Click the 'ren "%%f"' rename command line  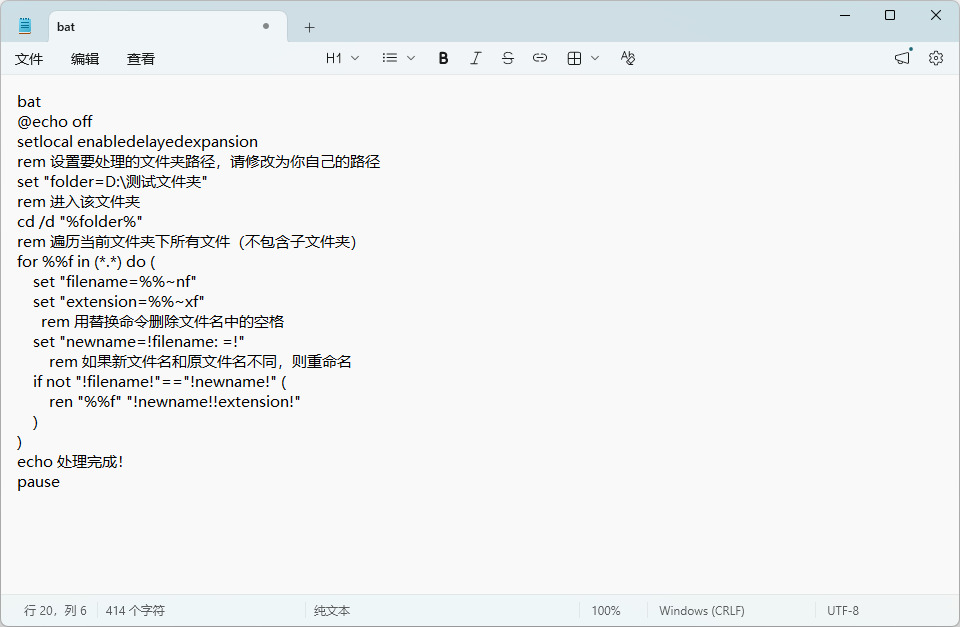tap(174, 402)
